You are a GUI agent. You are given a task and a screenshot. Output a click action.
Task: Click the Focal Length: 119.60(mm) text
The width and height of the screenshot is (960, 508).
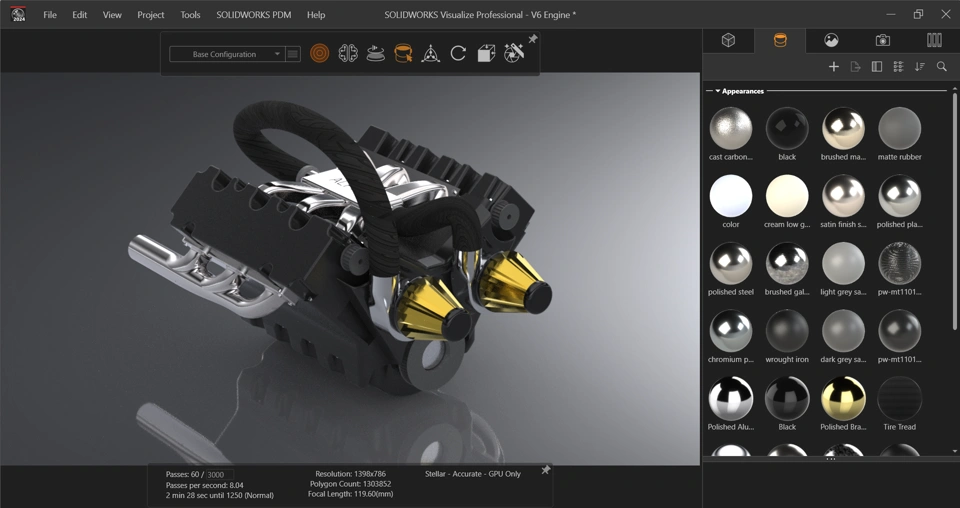[x=350, y=494]
